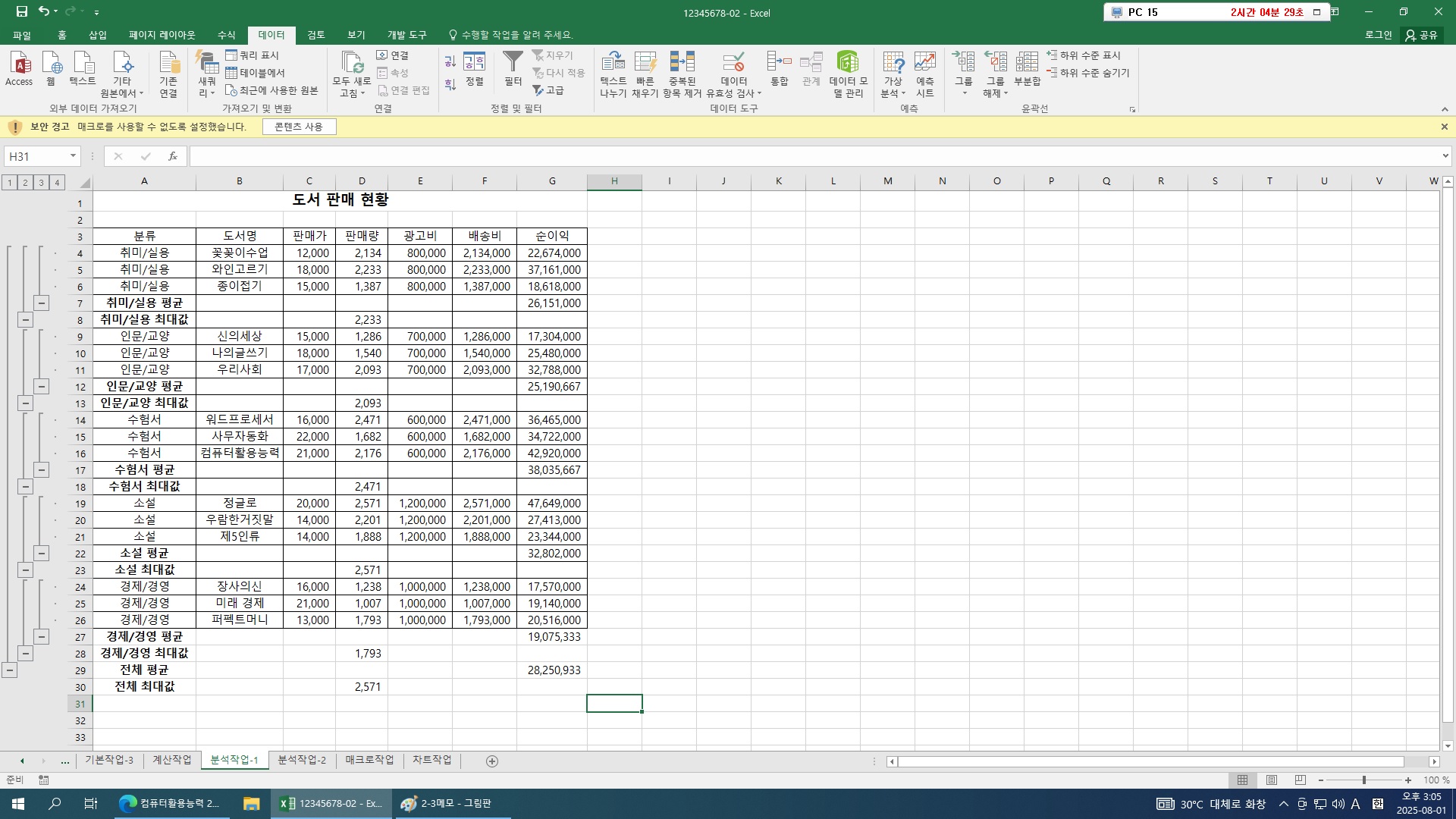Click the sort ascending icon
1456x819 pixels.
[x=450, y=61]
